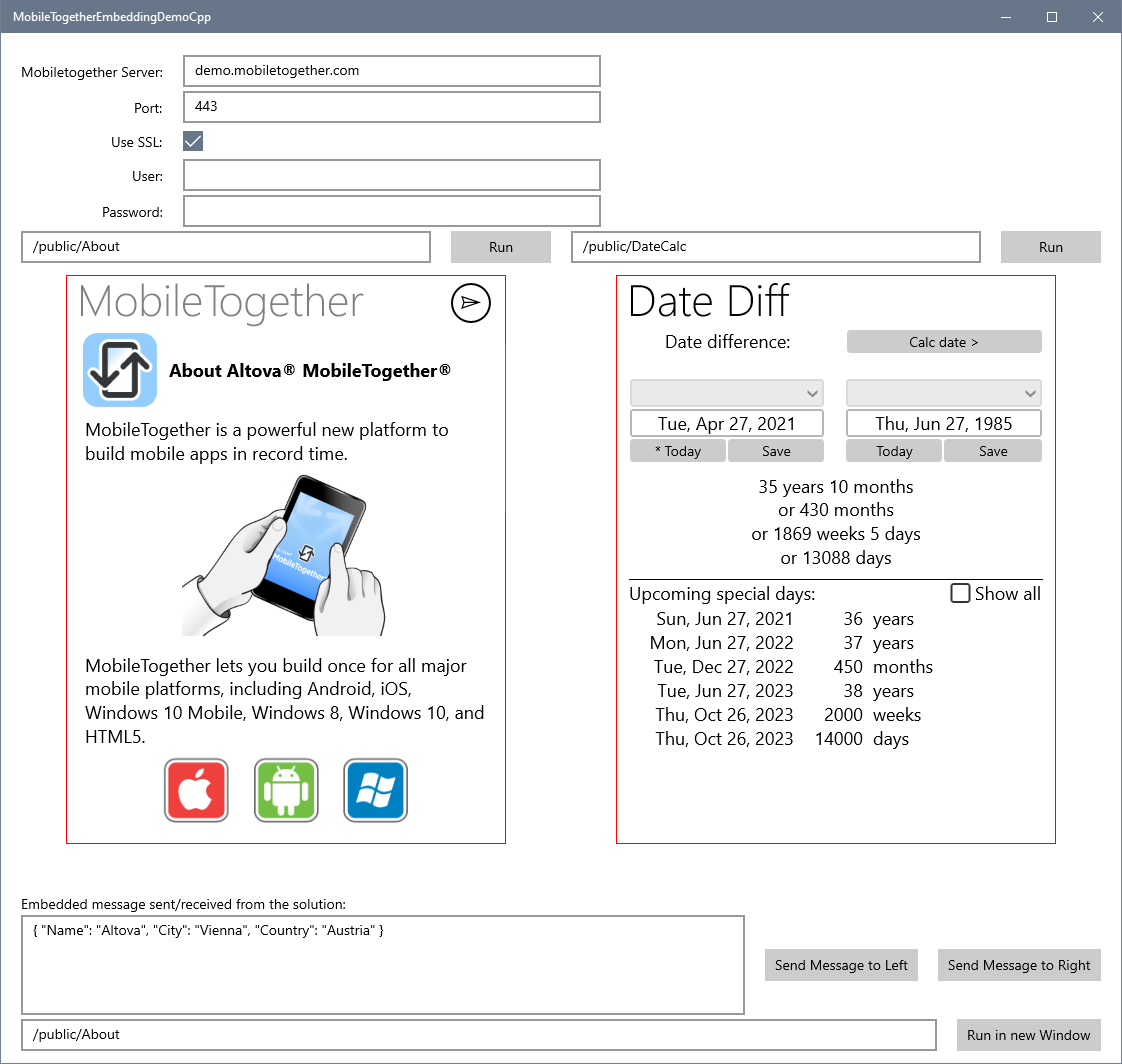
Task: Expand the right date dropdown
Action: coord(943,393)
